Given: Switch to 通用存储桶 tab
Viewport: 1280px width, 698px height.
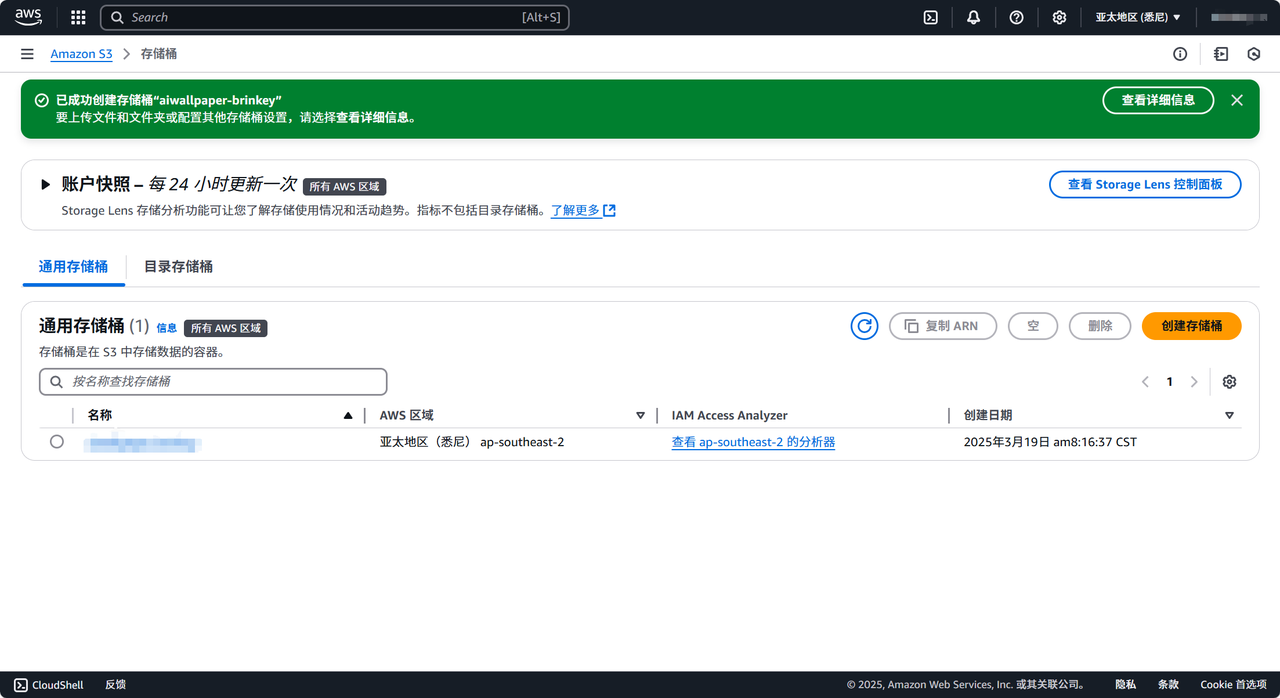Looking at the screenshot, I should coord(73,266).
